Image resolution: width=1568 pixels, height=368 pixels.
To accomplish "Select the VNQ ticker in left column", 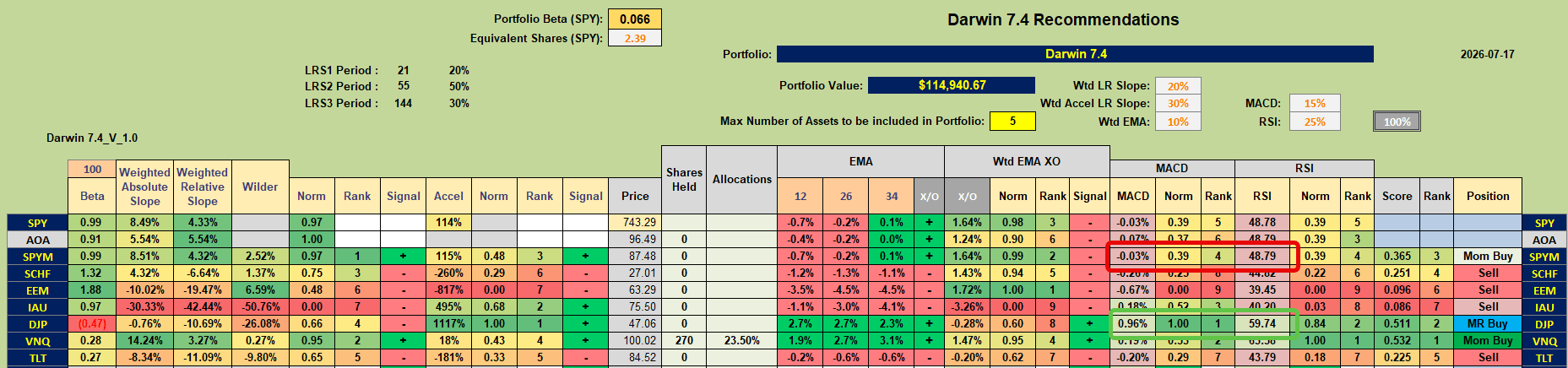I will click(38, 341).
